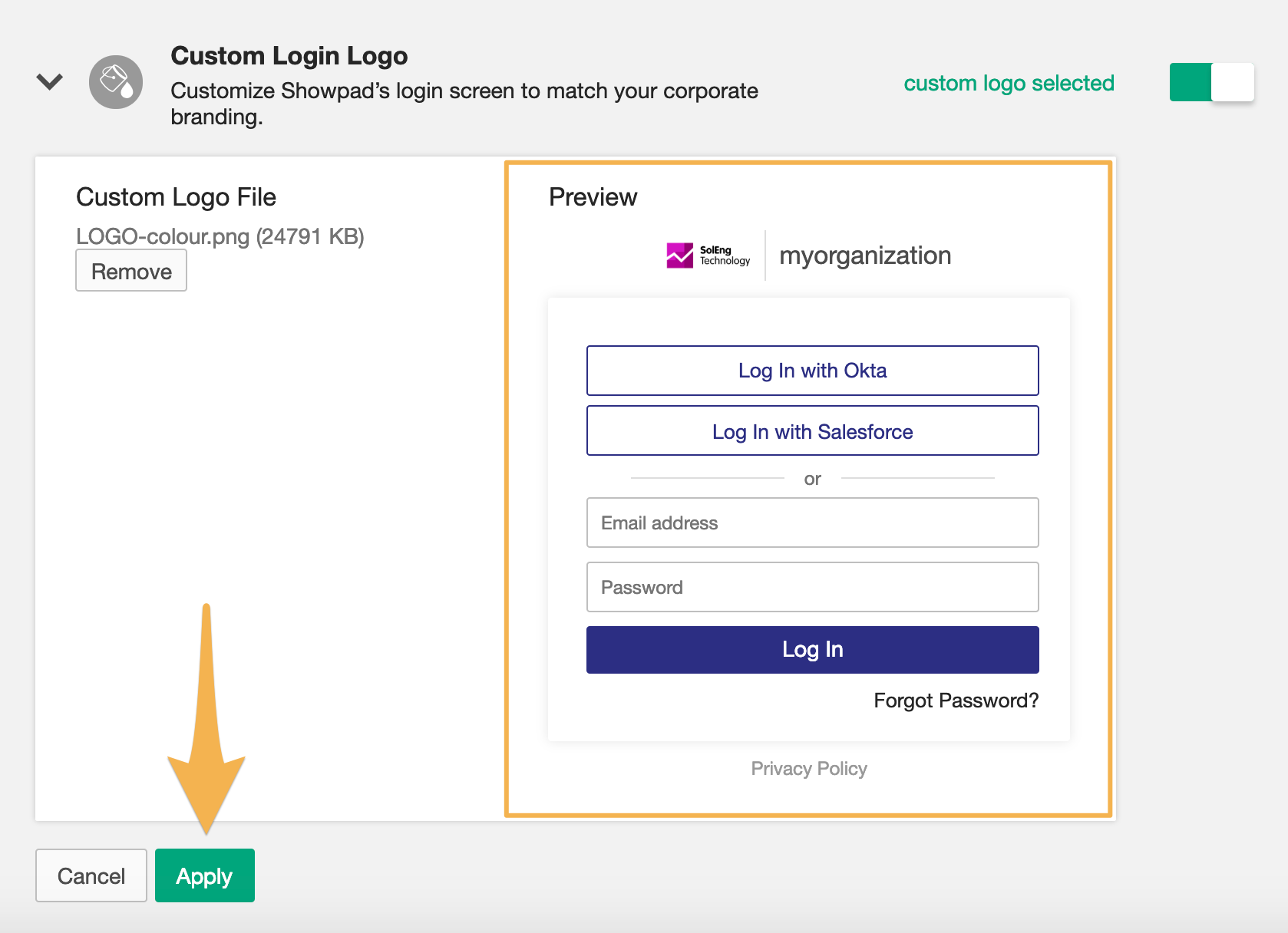Apply the custom logo changes

pyautogui.click(x=205, y=875)
